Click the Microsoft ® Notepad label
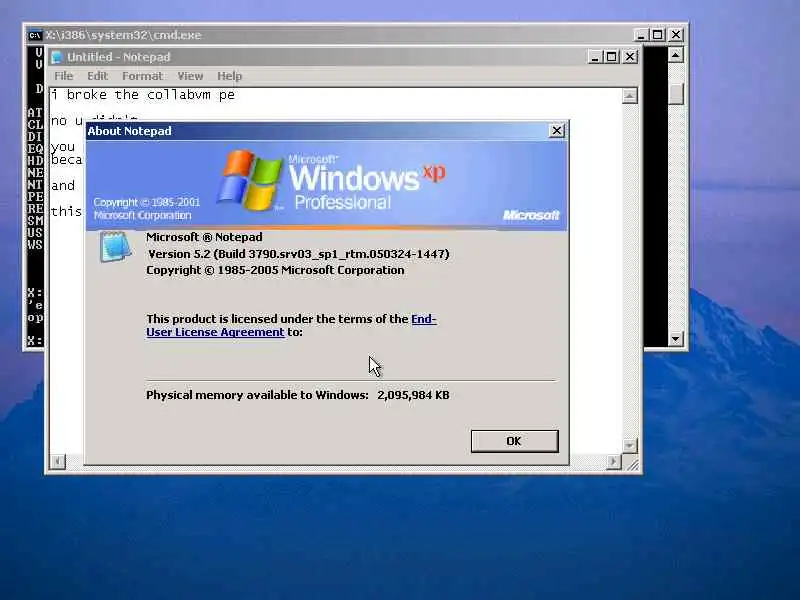The image size is (800, 600). 204,237
